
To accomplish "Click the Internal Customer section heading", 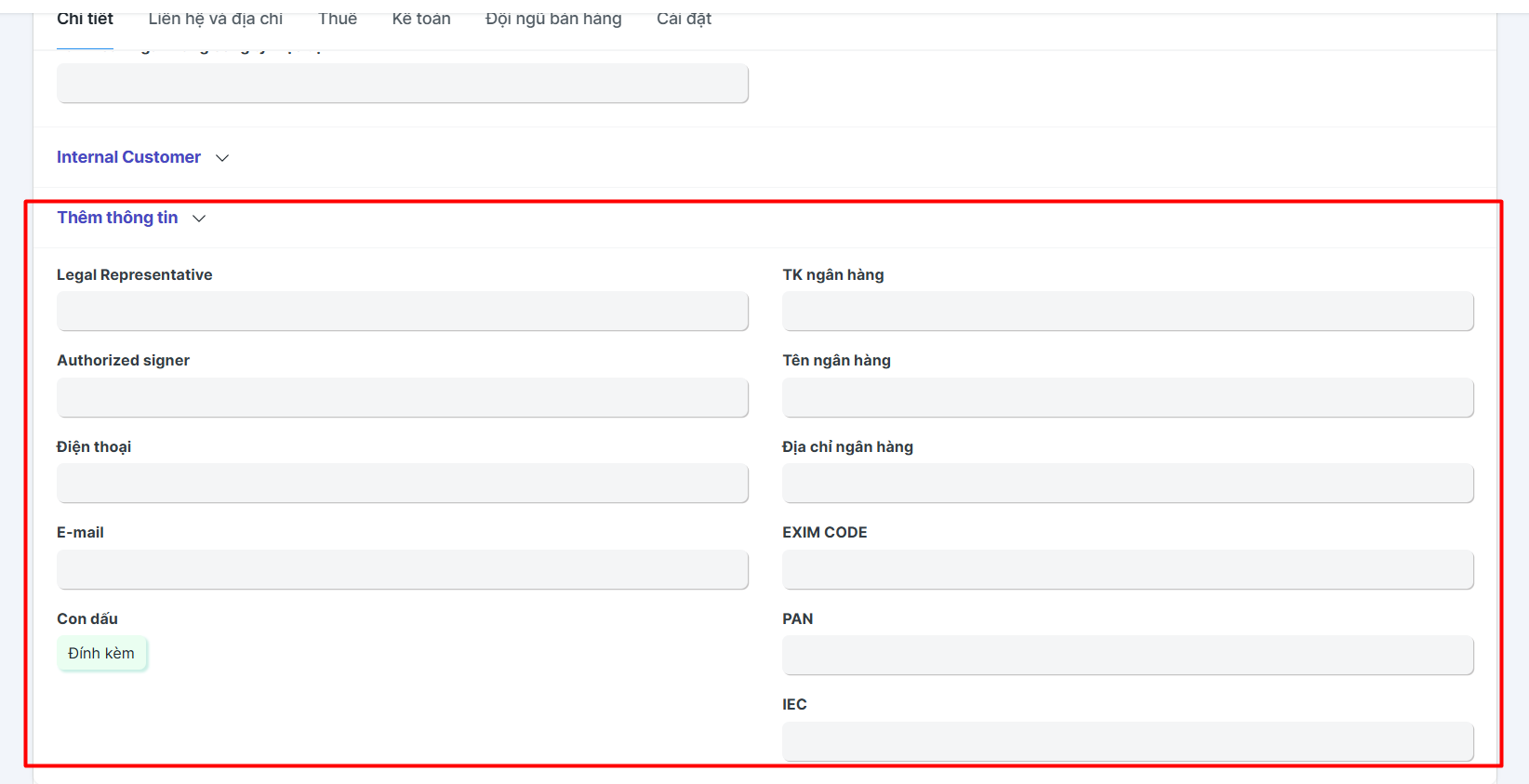I will [128, 157].
